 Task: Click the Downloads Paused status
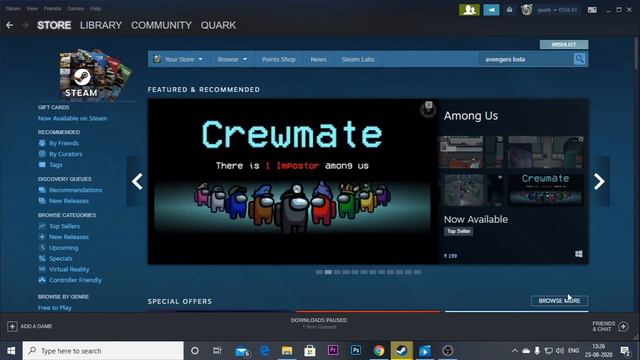point(319,320)
